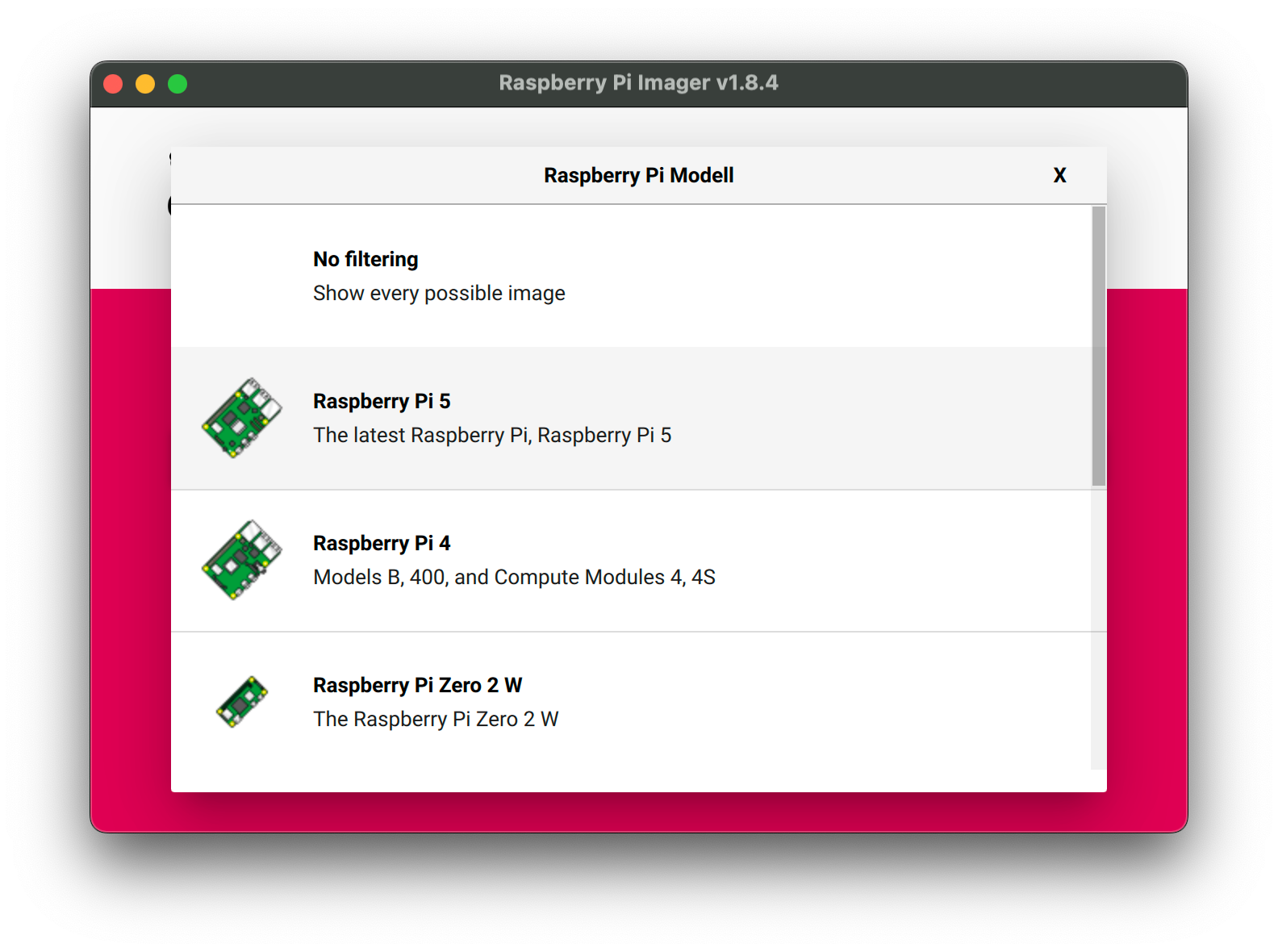The width and height of the screenshot is (1278, 952).
Task: Click the Raspberry Pi 5 board icon
Action: click(241, 418)
